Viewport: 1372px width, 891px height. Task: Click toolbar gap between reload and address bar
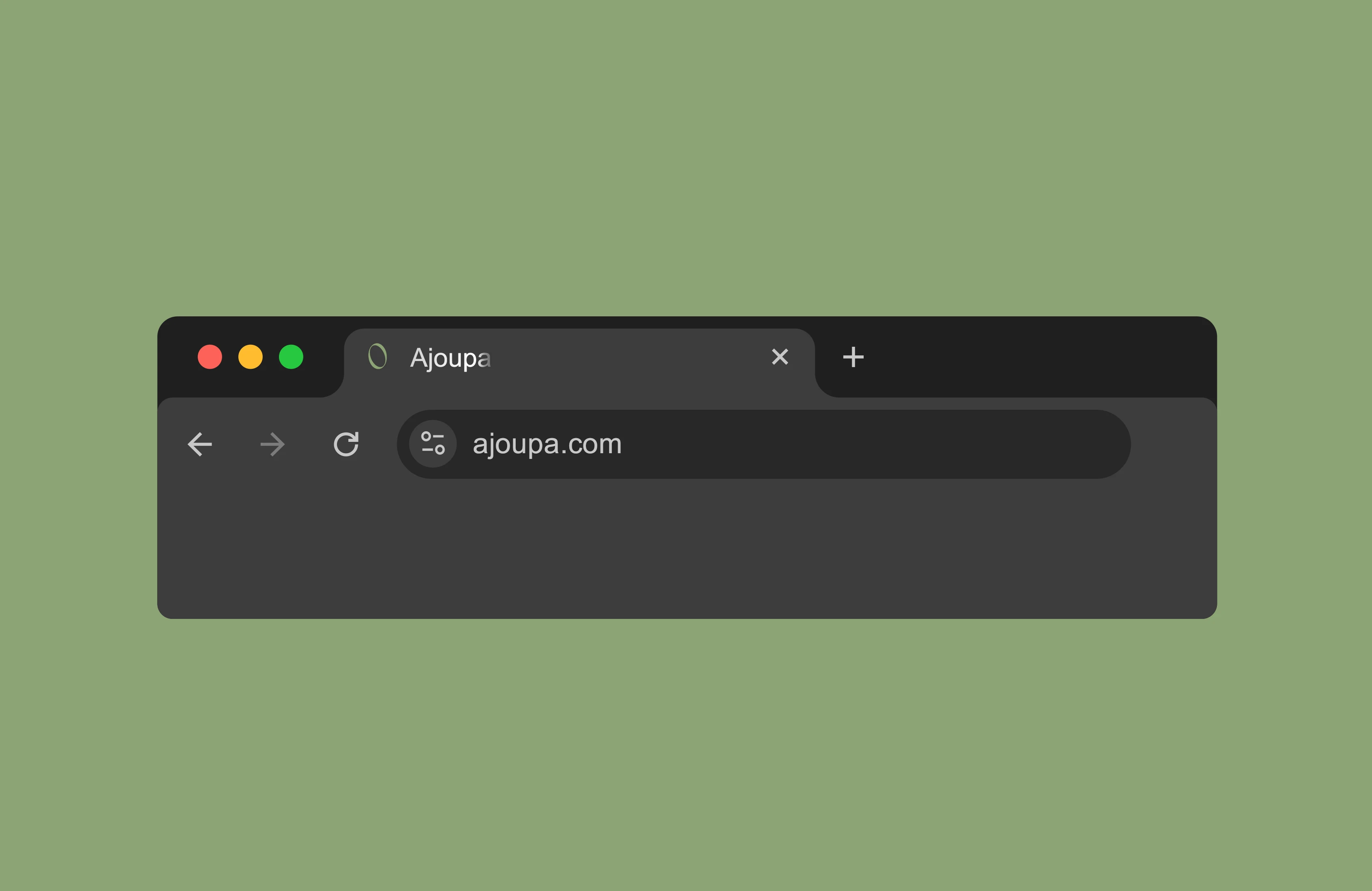378,444
